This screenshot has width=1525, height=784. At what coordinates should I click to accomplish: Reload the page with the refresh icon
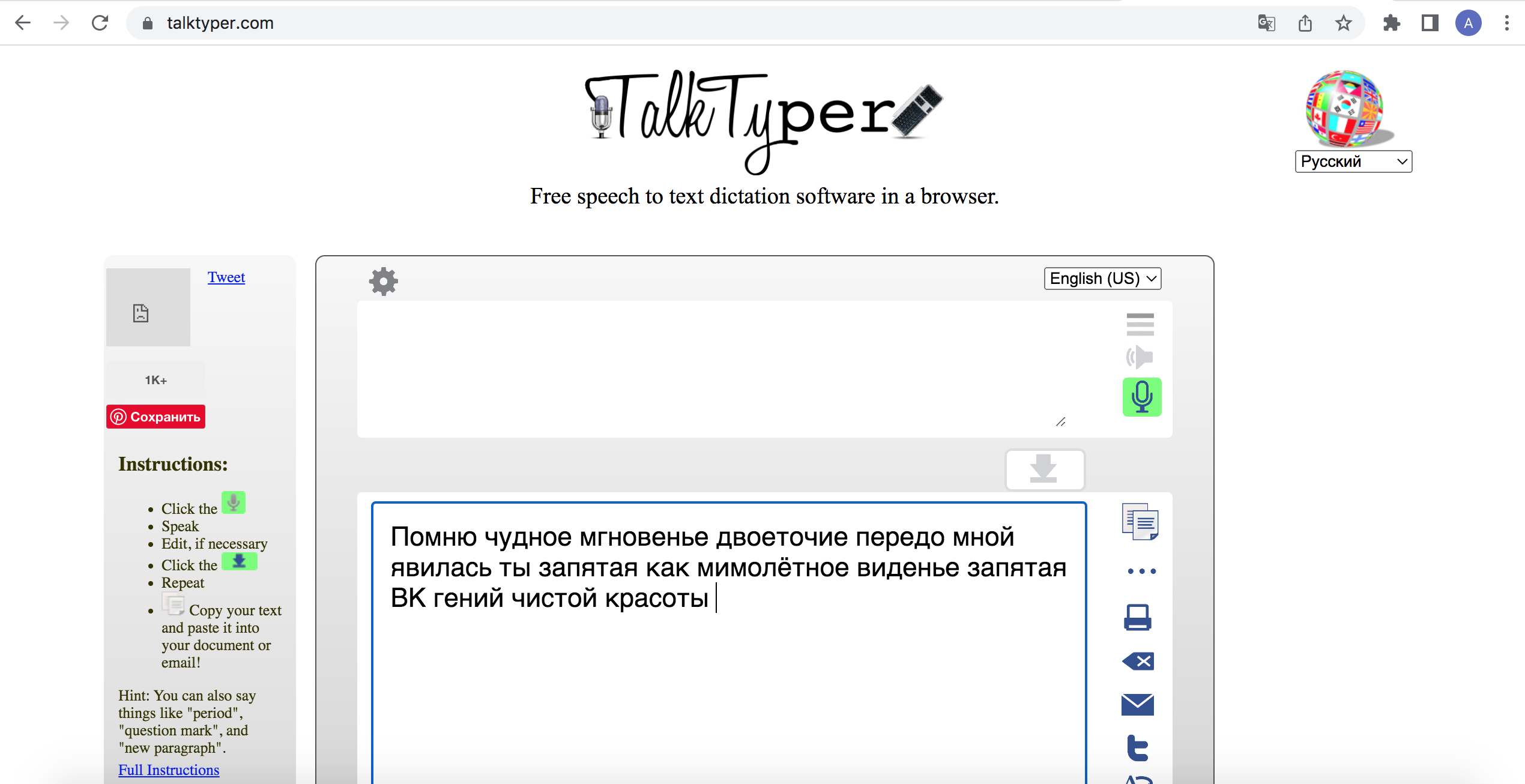100,23
